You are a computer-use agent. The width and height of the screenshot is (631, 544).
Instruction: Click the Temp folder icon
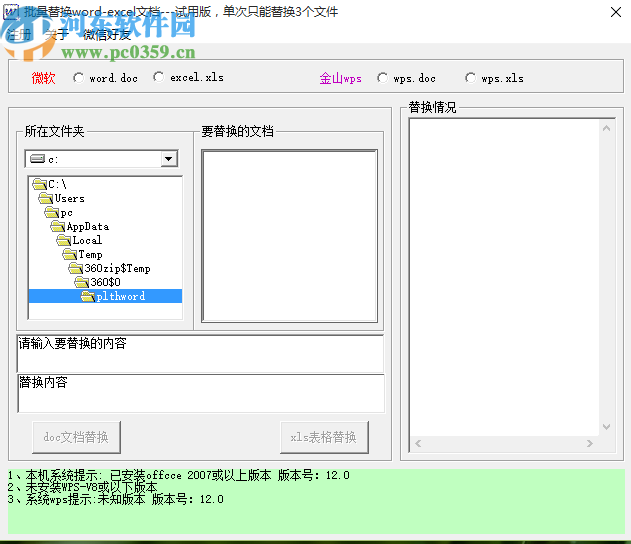tap(70, 254)
